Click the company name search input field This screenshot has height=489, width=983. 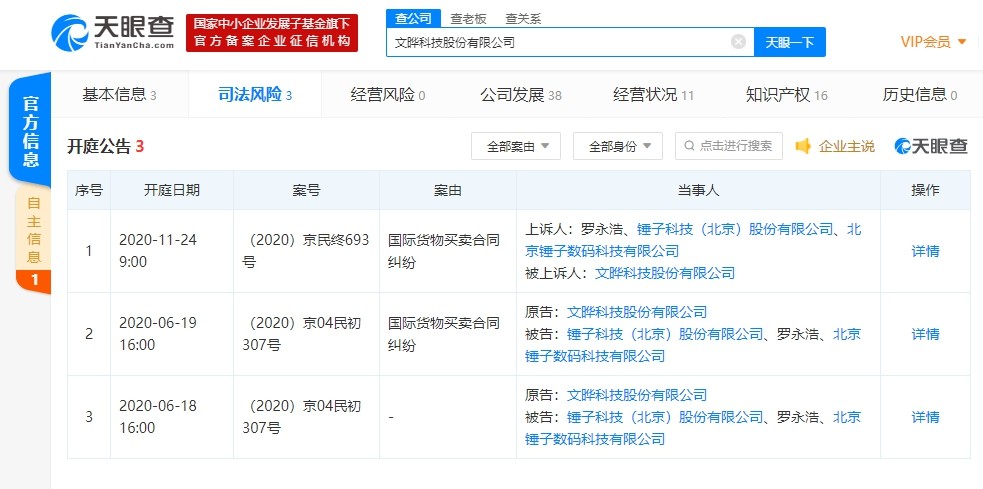[x=560, y=42]
